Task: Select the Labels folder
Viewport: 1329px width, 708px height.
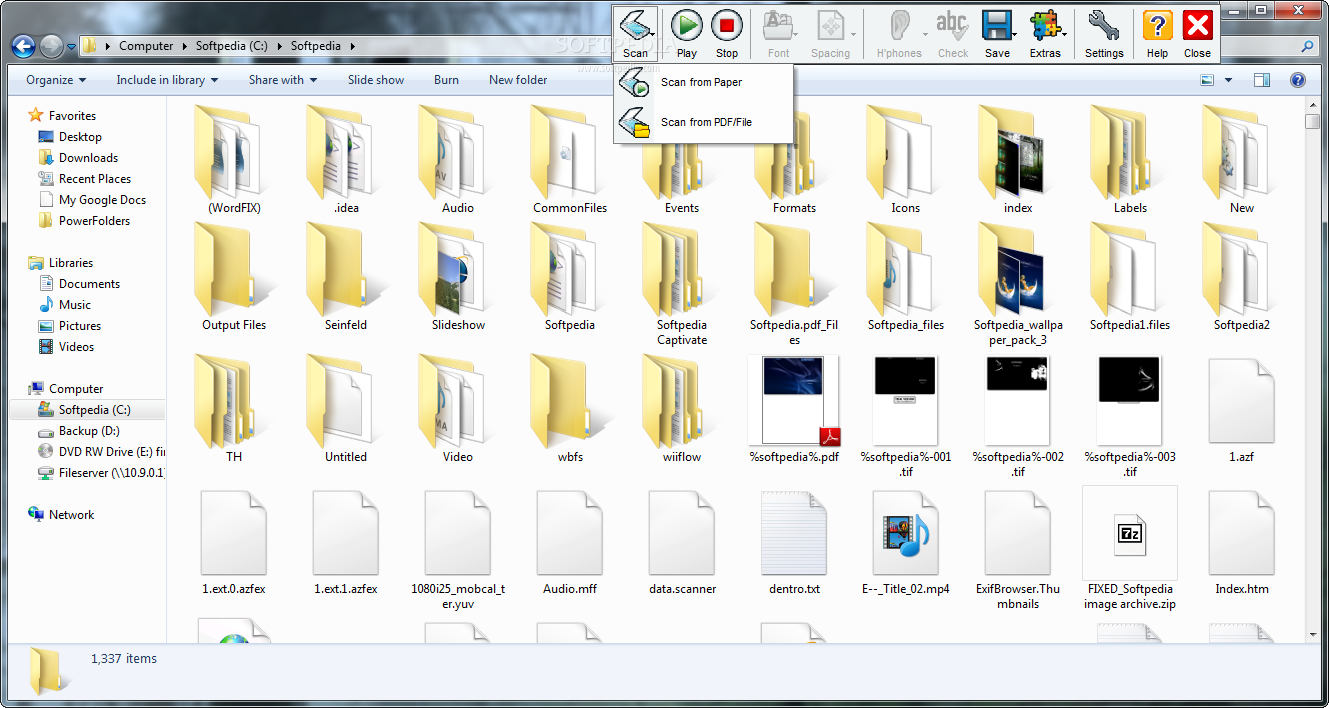Action: [x=1130, y=160]
